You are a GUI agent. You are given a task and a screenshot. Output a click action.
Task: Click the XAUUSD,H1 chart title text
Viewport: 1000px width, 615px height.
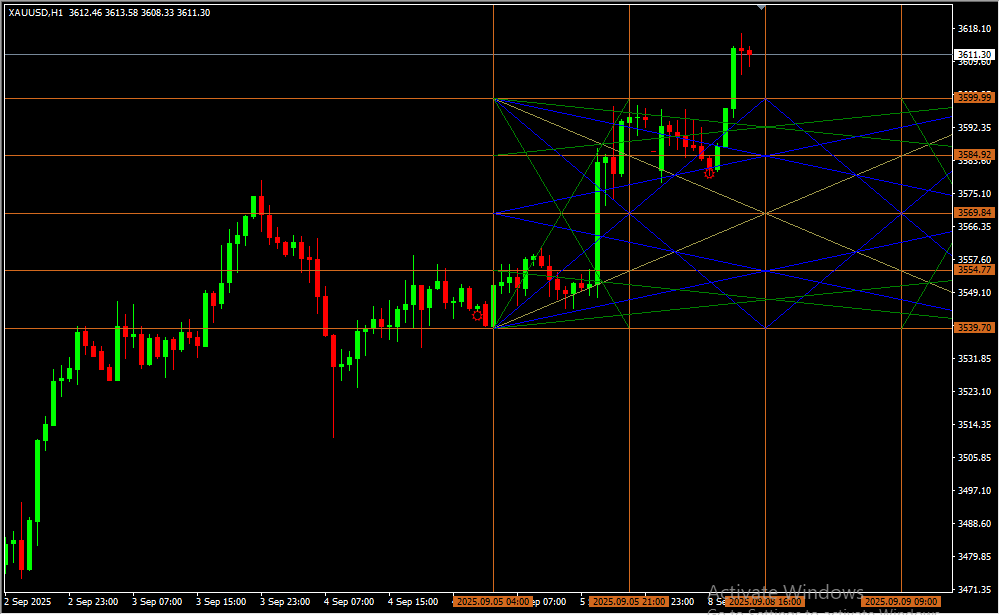tap(36, 13)
